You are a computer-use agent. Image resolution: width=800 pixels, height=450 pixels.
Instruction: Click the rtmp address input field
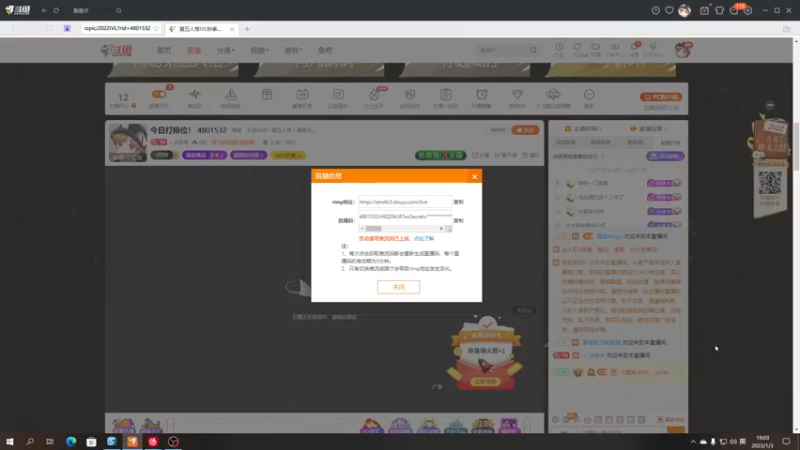pyautogui.click(x=405, y=202)
